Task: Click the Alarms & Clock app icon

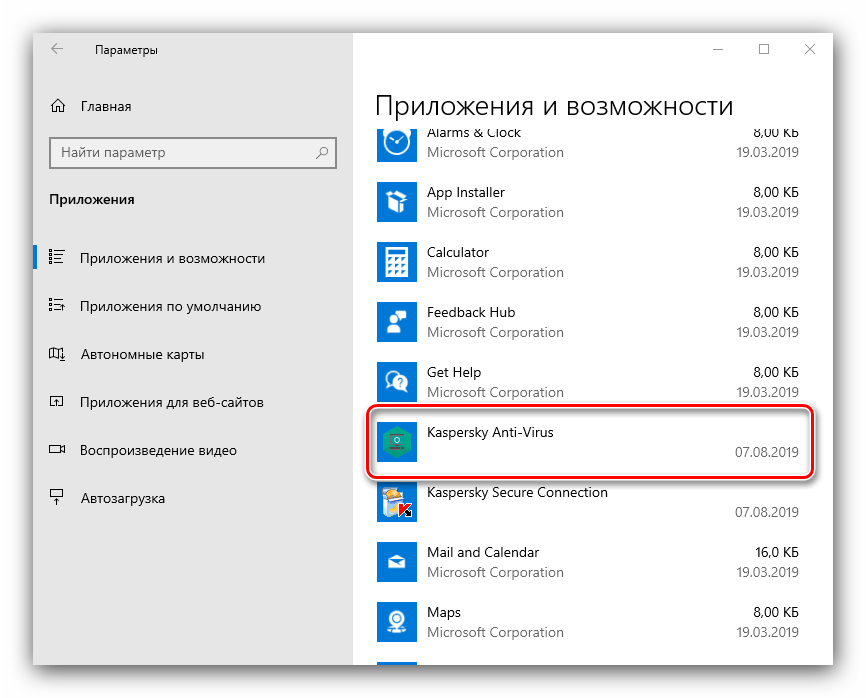Action: tap(396, 143)
